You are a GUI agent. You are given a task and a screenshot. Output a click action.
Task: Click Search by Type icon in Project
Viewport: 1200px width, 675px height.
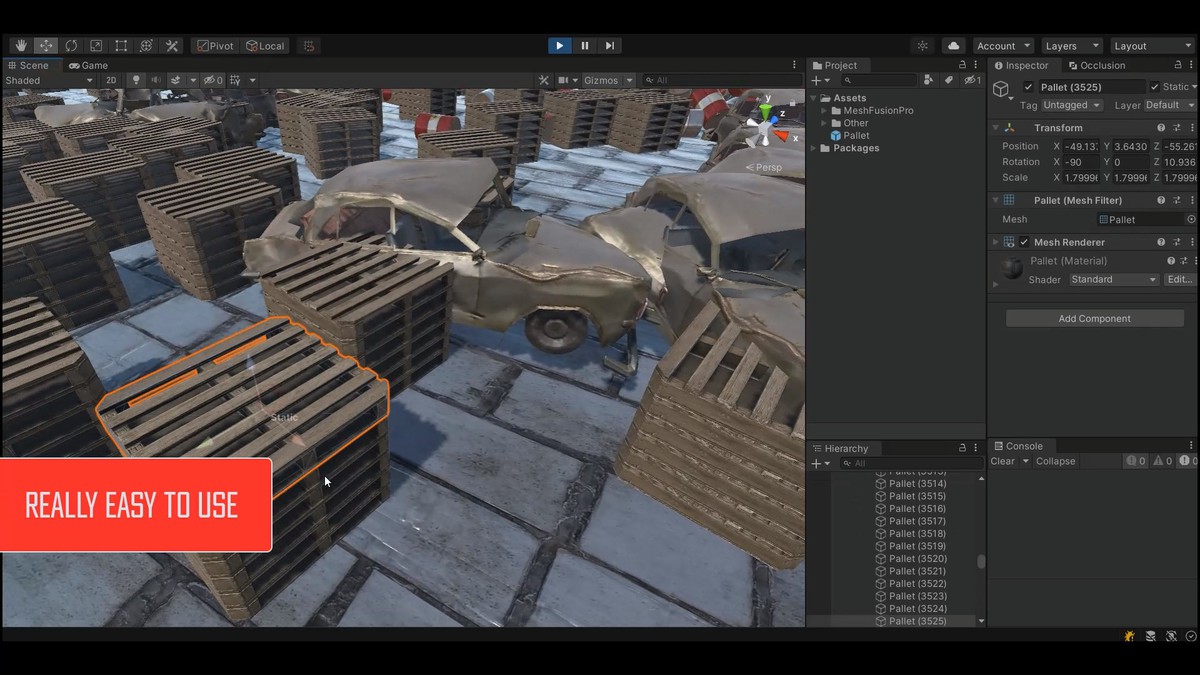[x=928, y=80]
